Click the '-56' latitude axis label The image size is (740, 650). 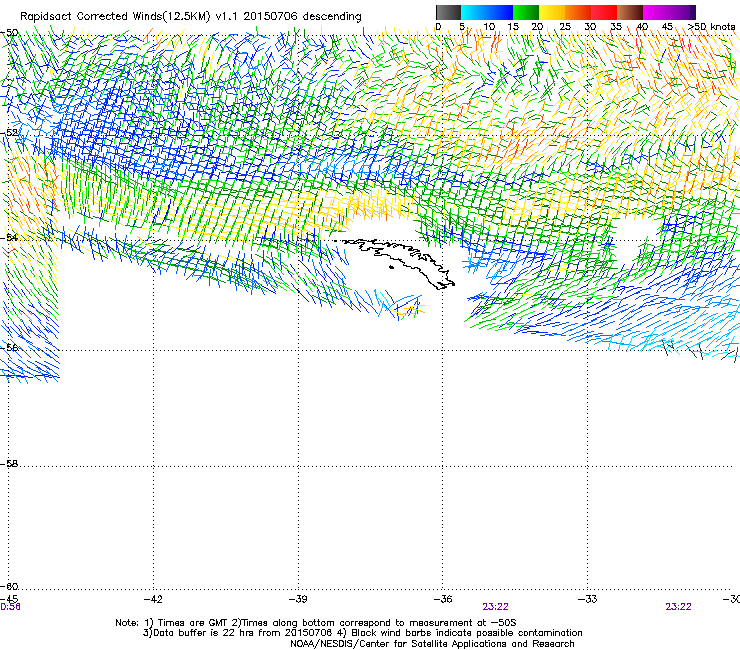coord(9,347)
